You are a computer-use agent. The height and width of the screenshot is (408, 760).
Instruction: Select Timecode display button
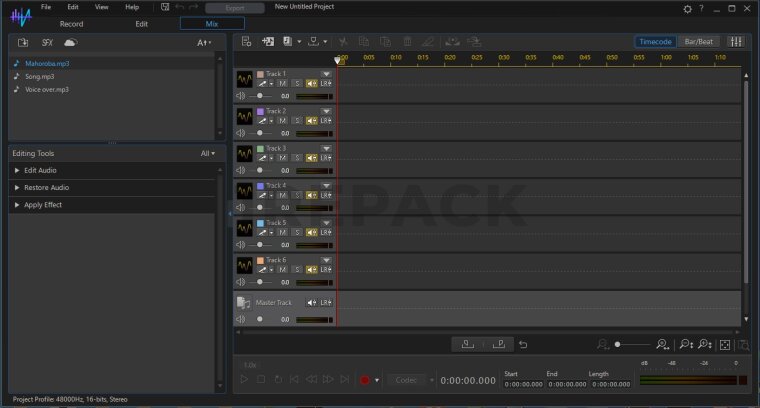[x=655, y=42]
